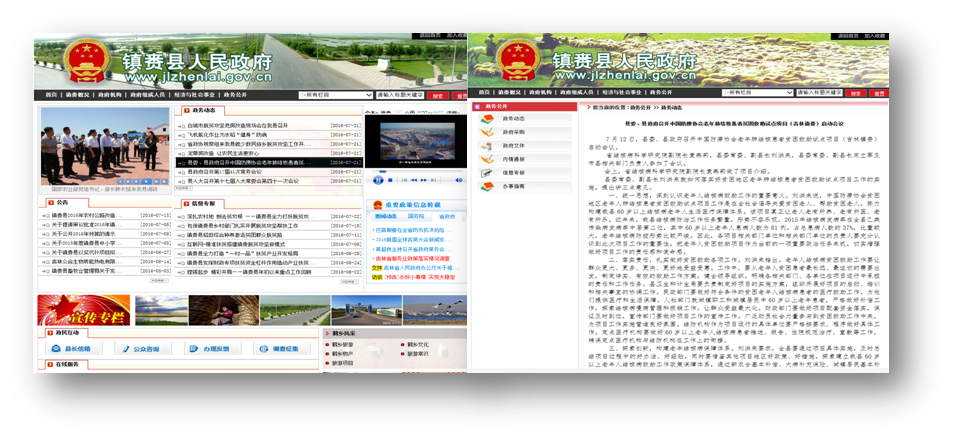Open 政府机构 in right page navigation
Image resolution: width=954 pixels, height=438 pixels.
pyautogui.click(x=540, y=92)
